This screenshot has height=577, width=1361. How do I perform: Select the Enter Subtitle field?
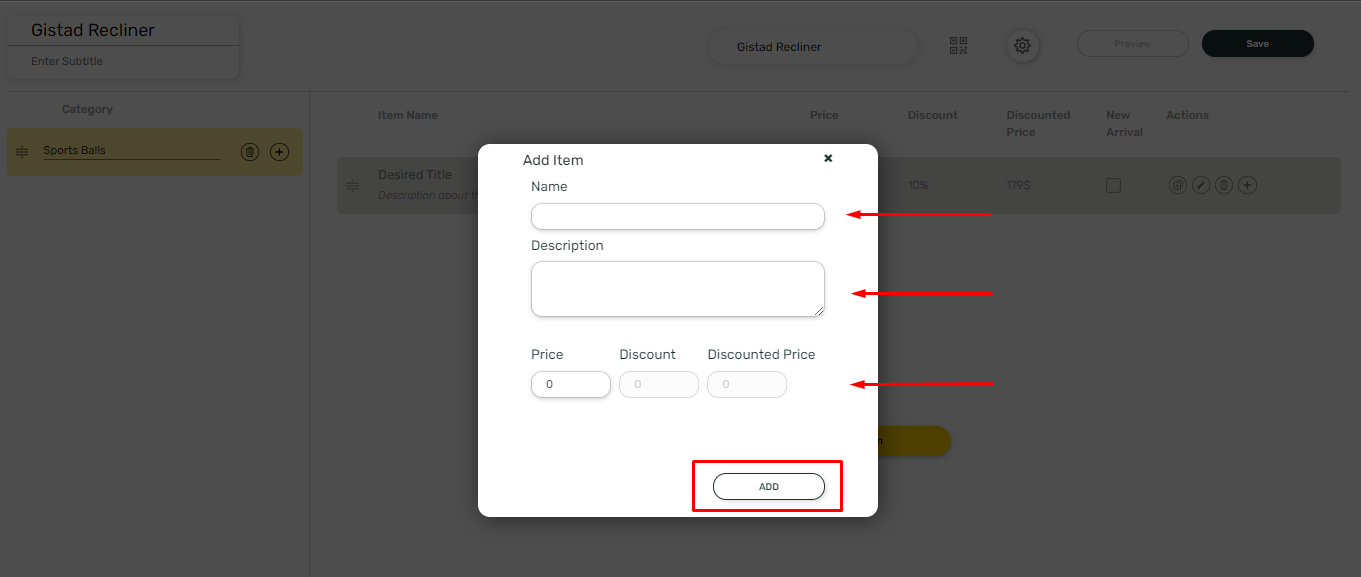122,61
